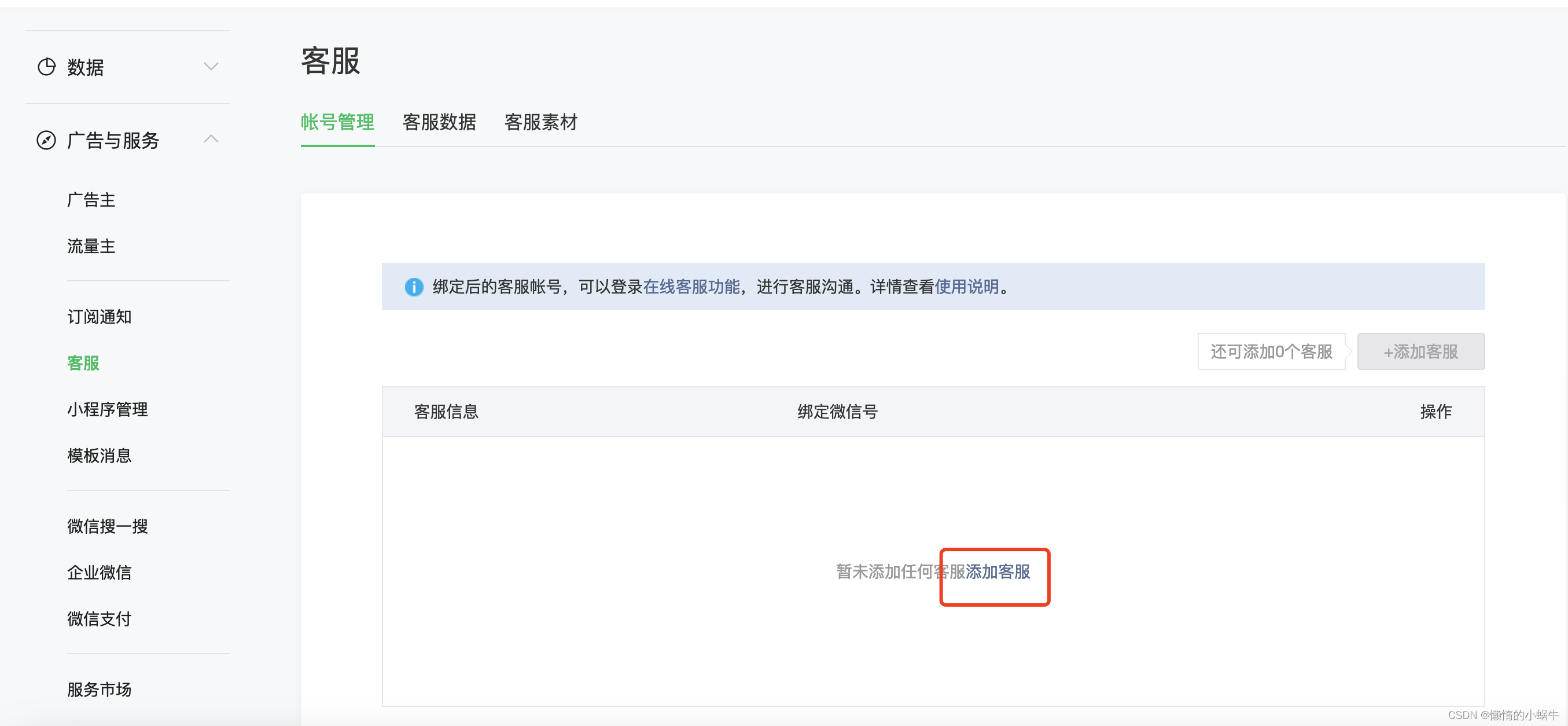Click the pie chart icon beside 数据
1568x726 pixels.
46,67
